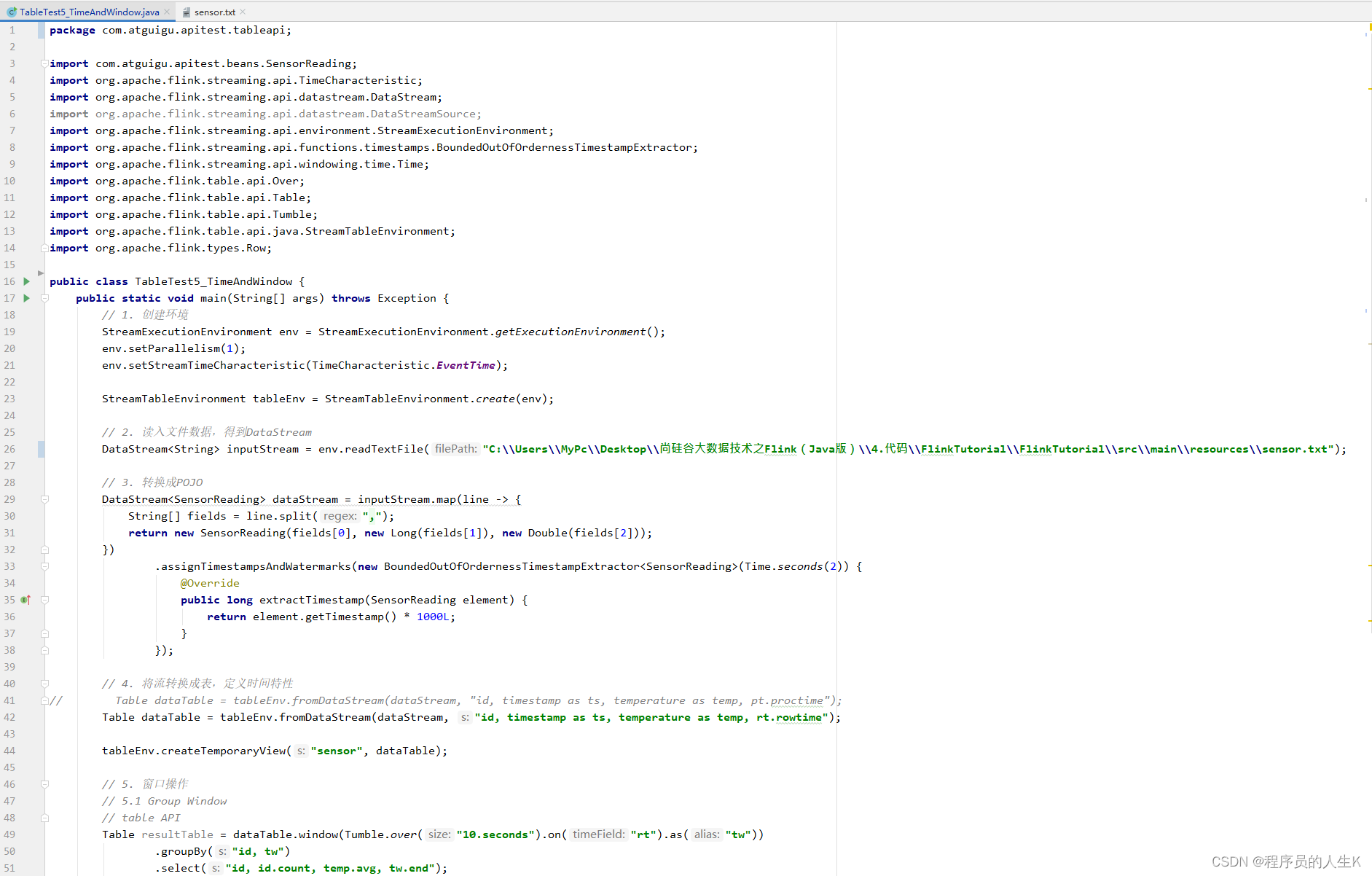Switch to the TableTest5_TimeAndWindow.java tab

pyautogui.click(x=89, y=12)
